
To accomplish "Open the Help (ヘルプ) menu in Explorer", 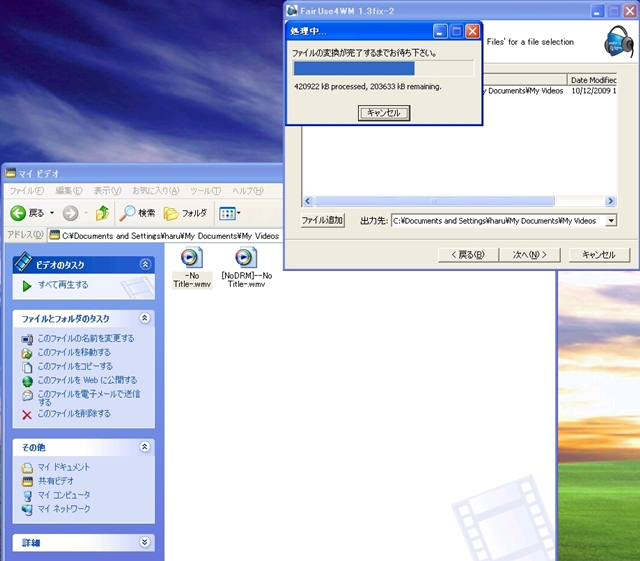I will pos(248,191).
